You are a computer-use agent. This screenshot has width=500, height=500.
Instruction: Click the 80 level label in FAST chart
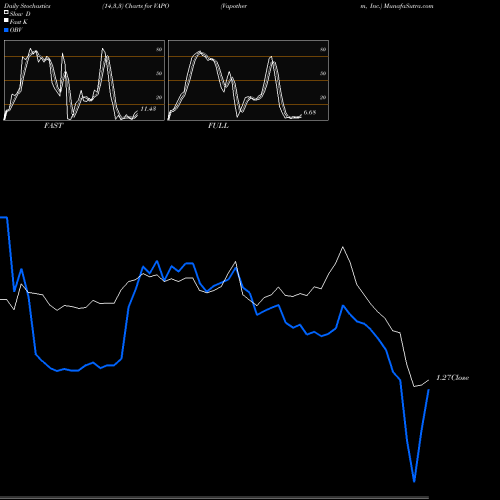(159, 49)
